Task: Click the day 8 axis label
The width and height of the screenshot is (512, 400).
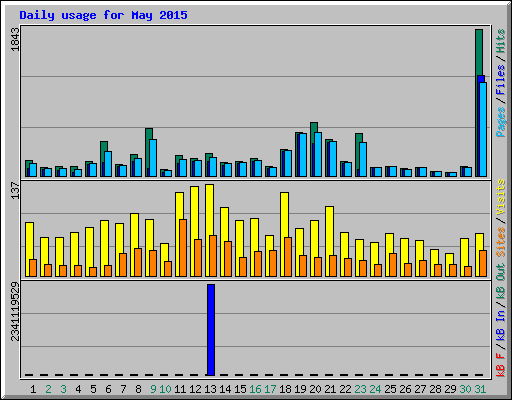Action: [138, 389]
